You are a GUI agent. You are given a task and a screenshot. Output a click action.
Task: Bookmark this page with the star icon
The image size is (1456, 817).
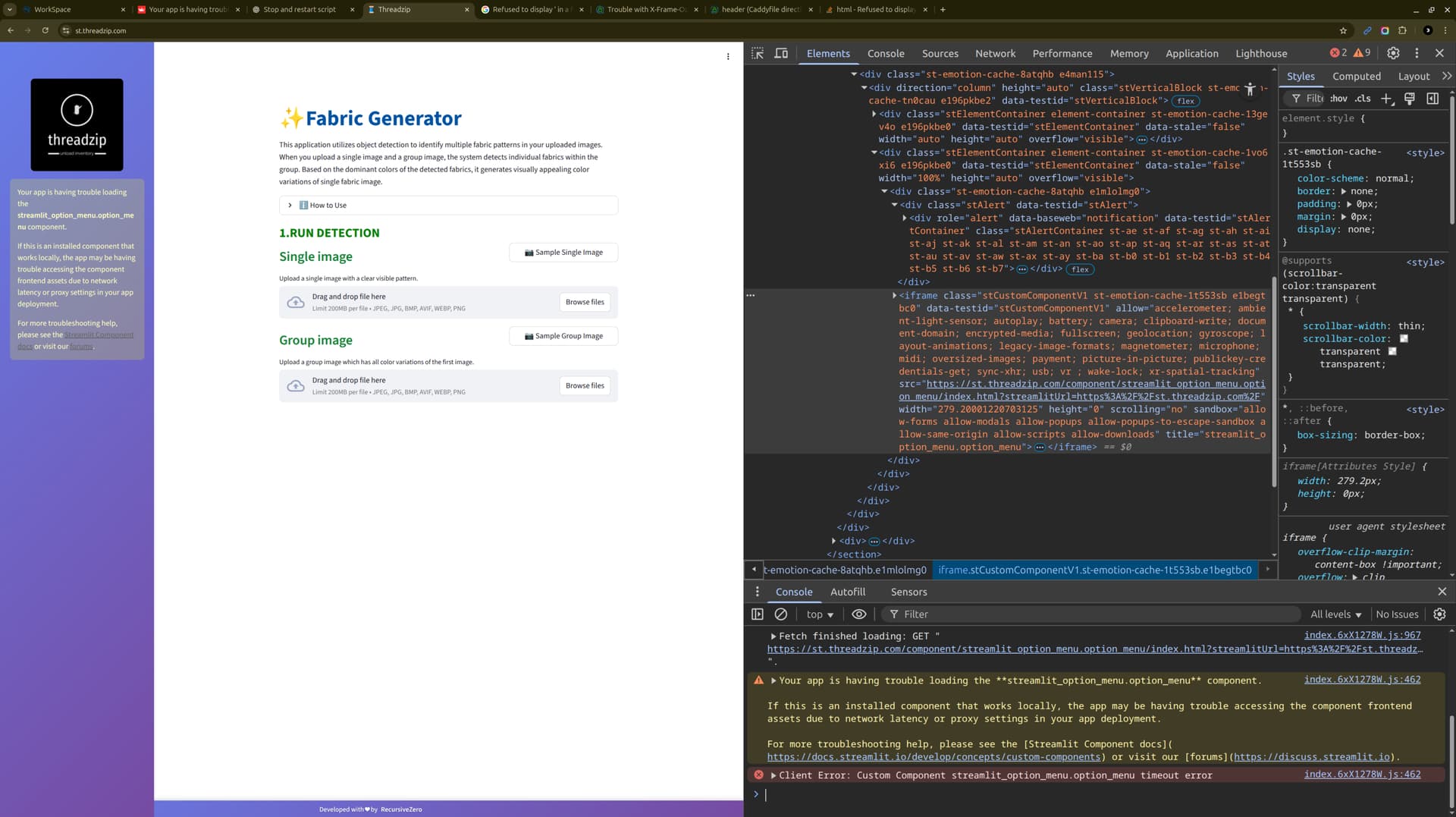[x=1343, y=30]
